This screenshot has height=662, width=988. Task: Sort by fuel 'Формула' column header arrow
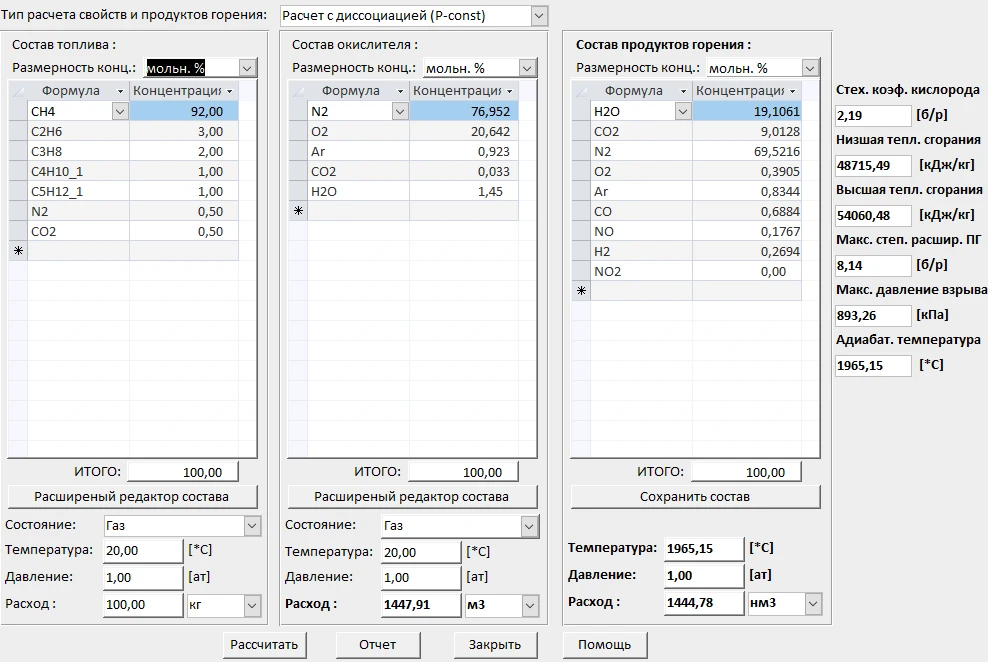[x=119, y=91]
